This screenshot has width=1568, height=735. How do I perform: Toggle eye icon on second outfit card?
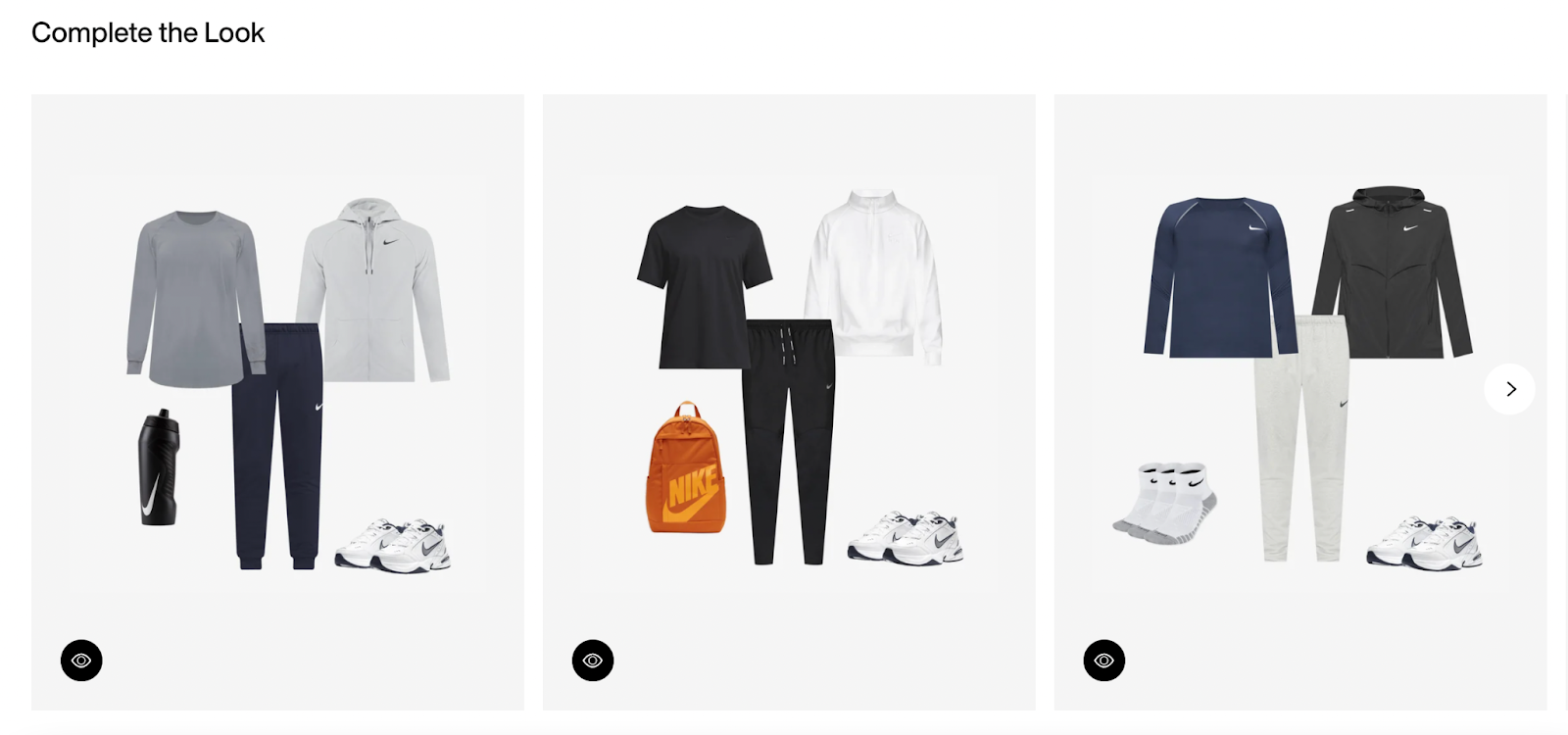point(593,661)
